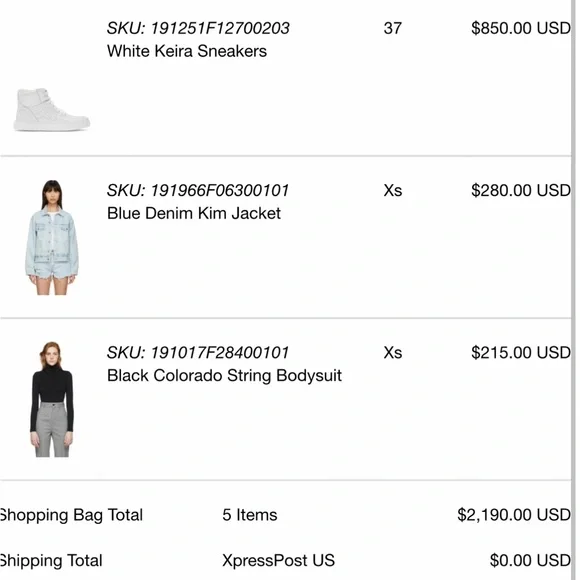Open the Black Colorado String Bodysuit image
The width and height of the screenshot is (580, 580).
coord(52,399)
